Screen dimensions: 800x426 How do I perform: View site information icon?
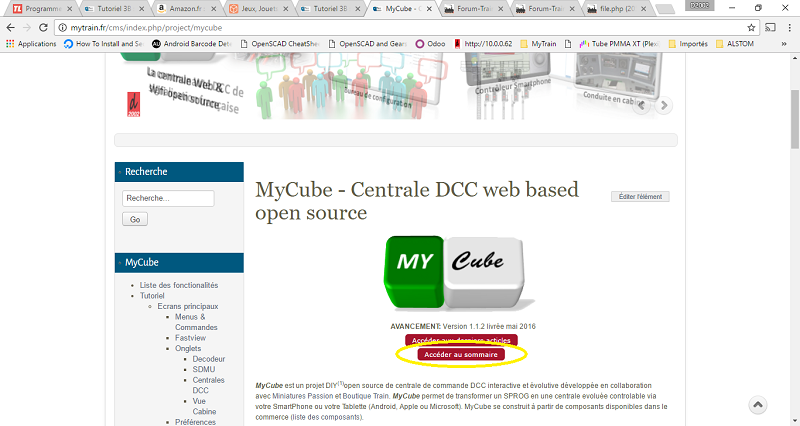[x=62, y=28]
